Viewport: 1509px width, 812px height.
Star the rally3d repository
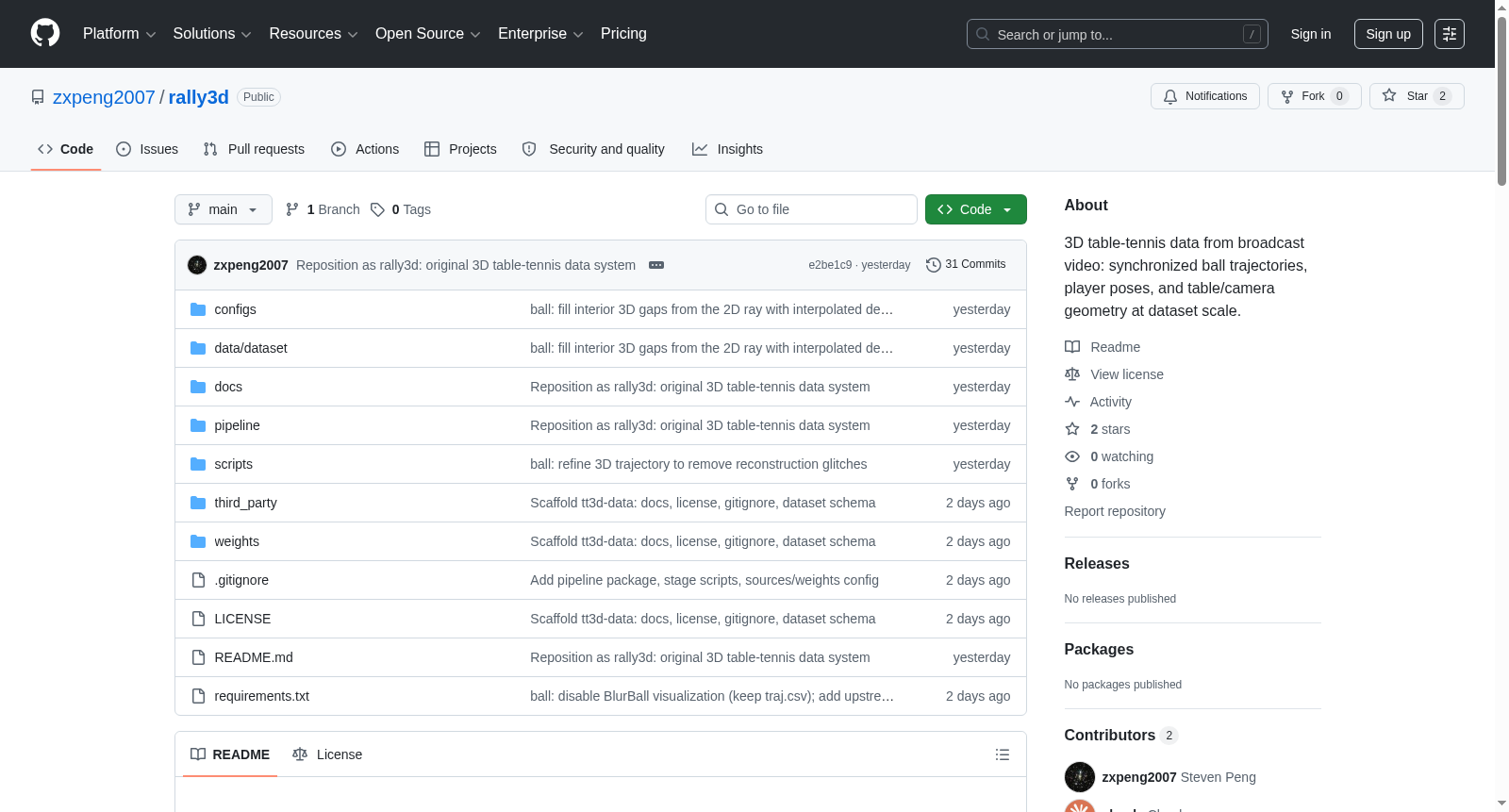[x=1417, y=96]
